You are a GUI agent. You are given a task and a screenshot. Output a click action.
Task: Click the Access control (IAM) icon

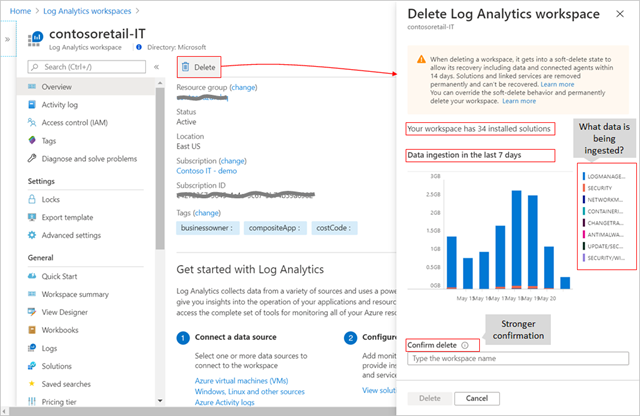tap(32, 122)
